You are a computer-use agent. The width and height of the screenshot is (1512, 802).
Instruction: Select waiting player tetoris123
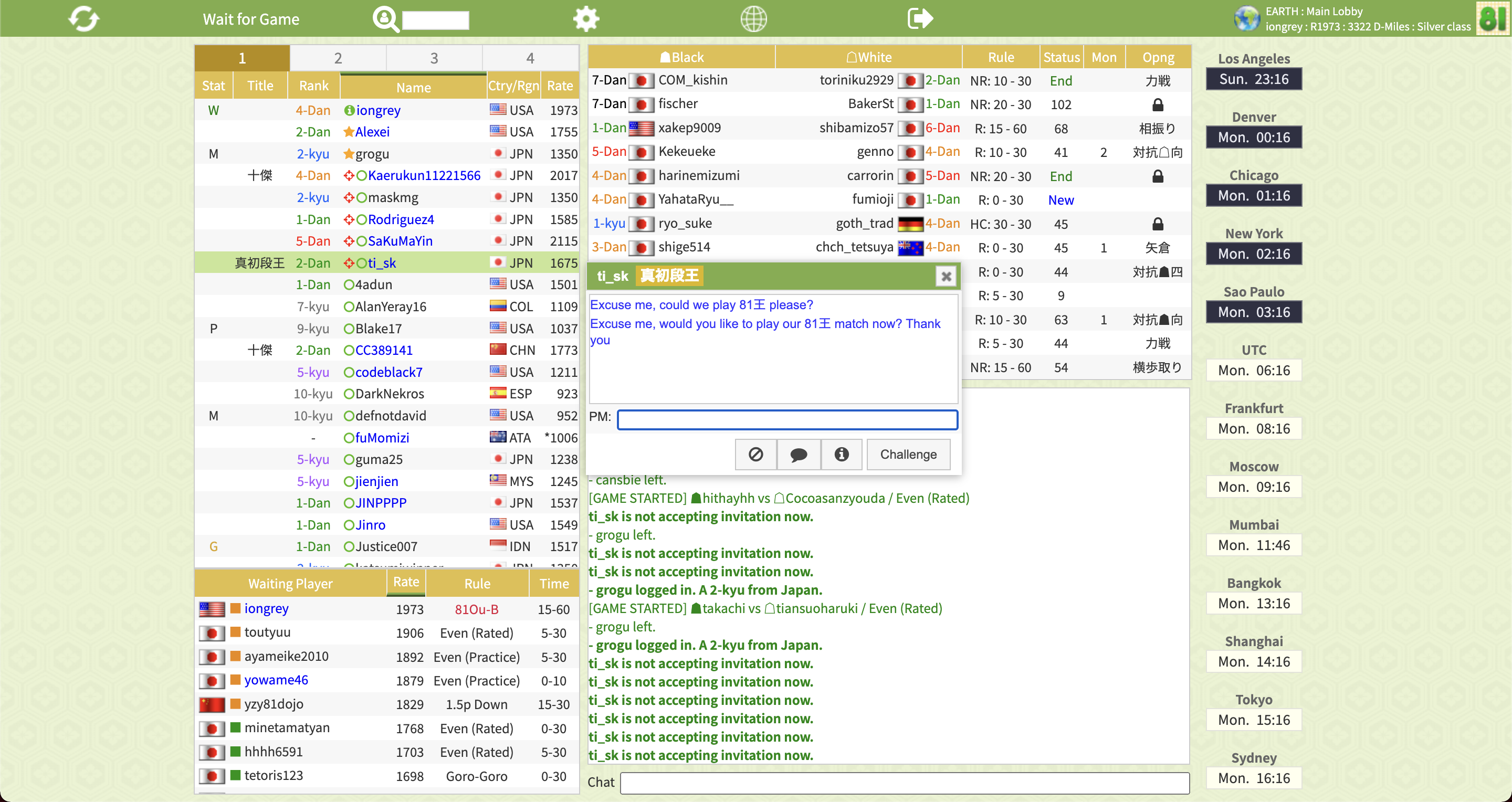click(387, 776)
